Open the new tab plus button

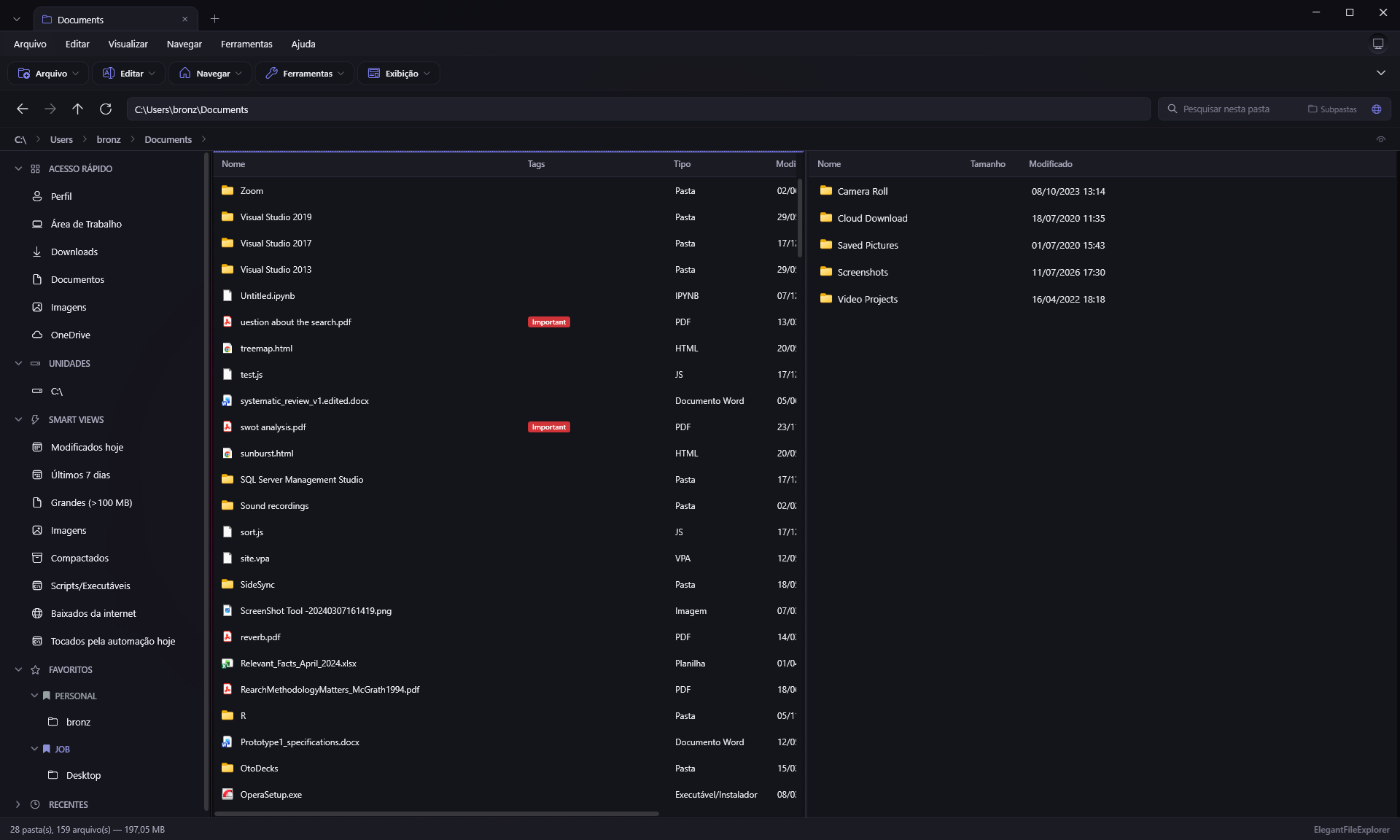click(x=214, y=19)
